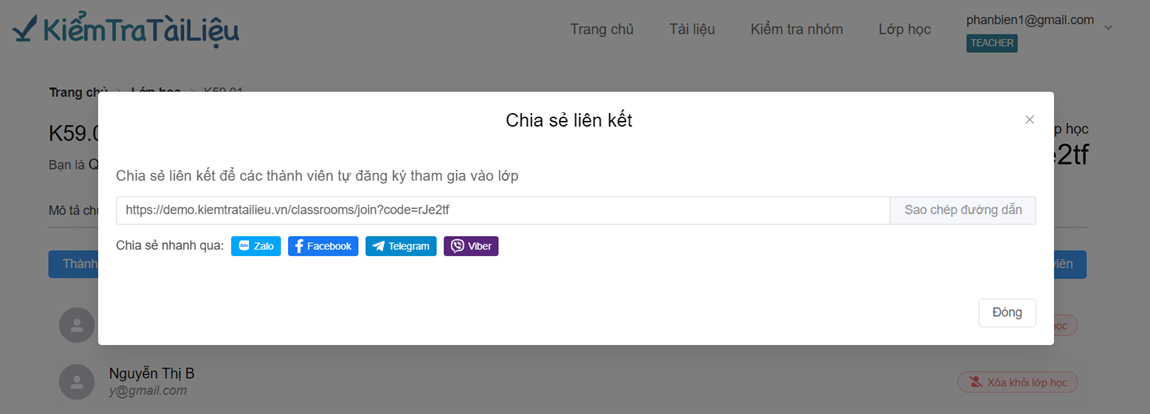
Task: Open the Lớp học menu item
Action: (904, 29)
